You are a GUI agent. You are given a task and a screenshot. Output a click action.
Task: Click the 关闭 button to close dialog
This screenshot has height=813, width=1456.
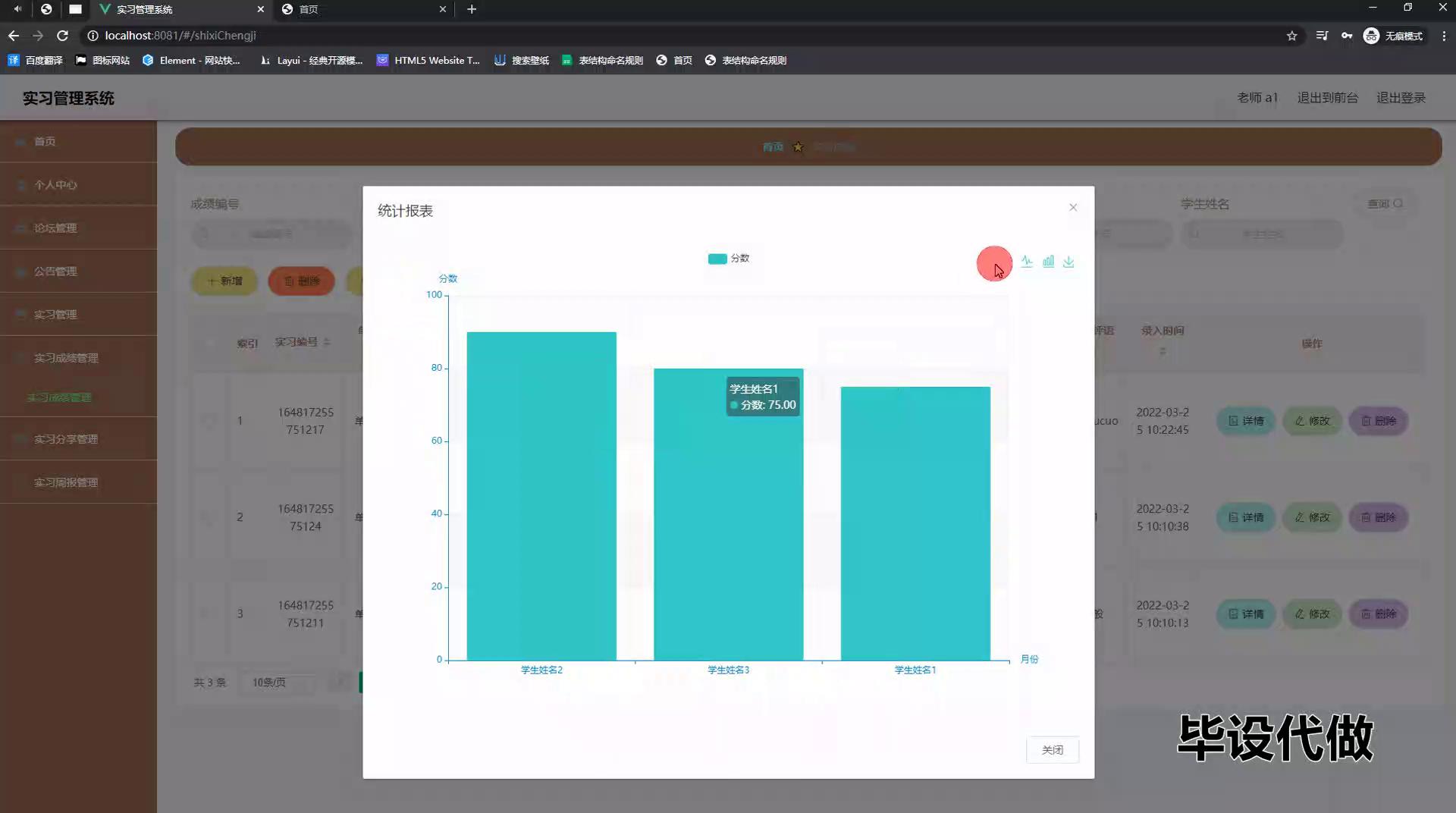coord(1052,749)
